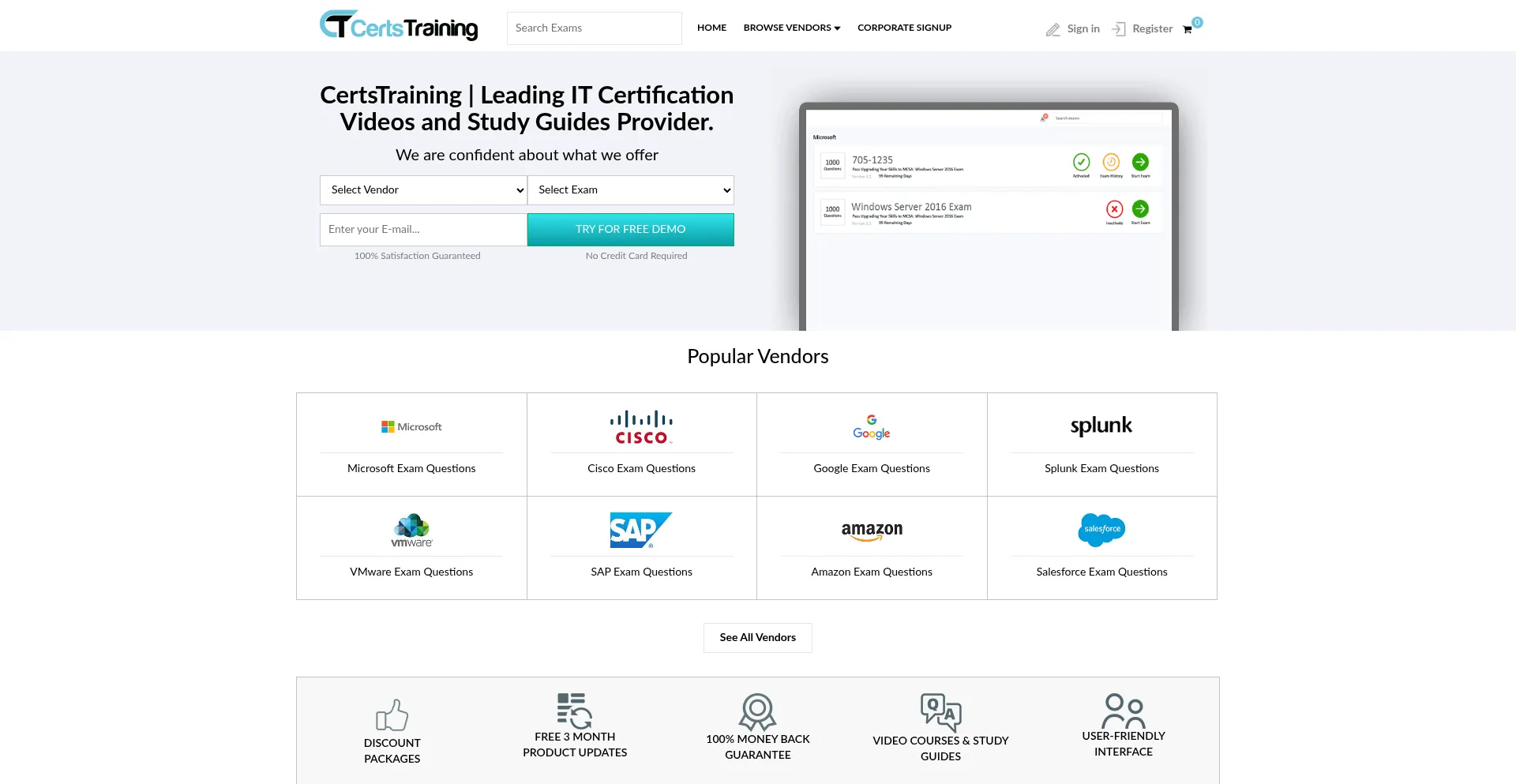Expand the Browse Vendors menu
The image size is (1516, 784).
[791, 28]
